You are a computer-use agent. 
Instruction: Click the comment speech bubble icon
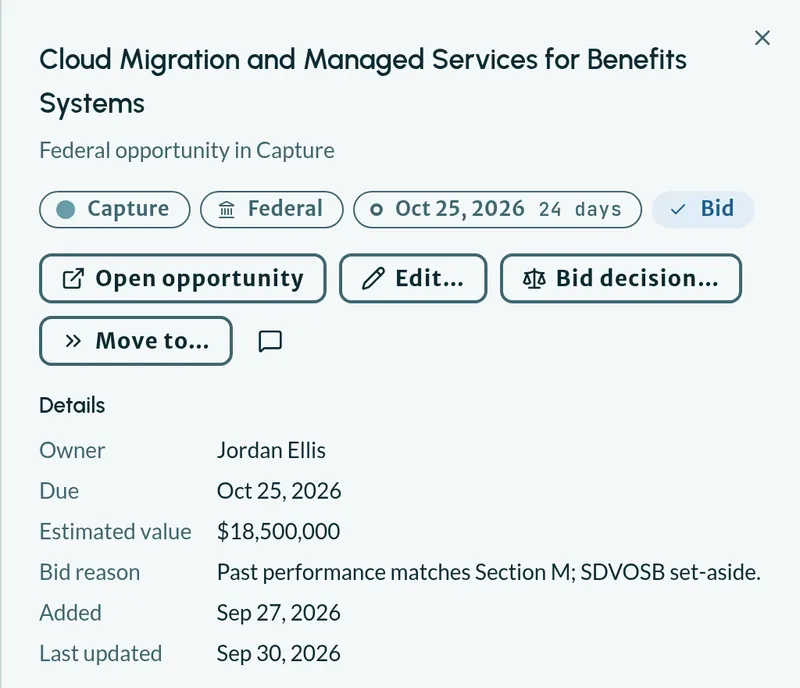[270, 341]
